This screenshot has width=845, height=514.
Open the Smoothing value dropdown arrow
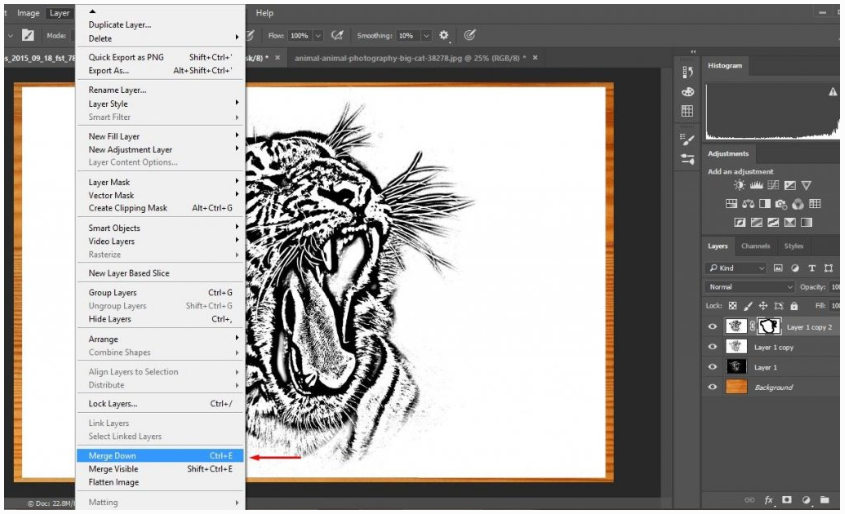coord(426,36)
